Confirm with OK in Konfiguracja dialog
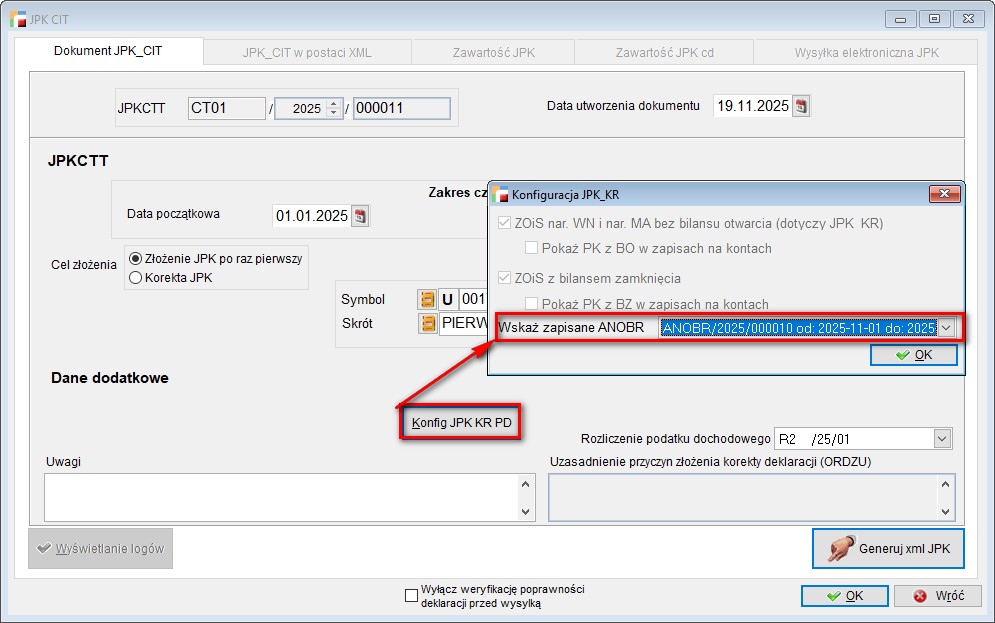 coord(914,355)
